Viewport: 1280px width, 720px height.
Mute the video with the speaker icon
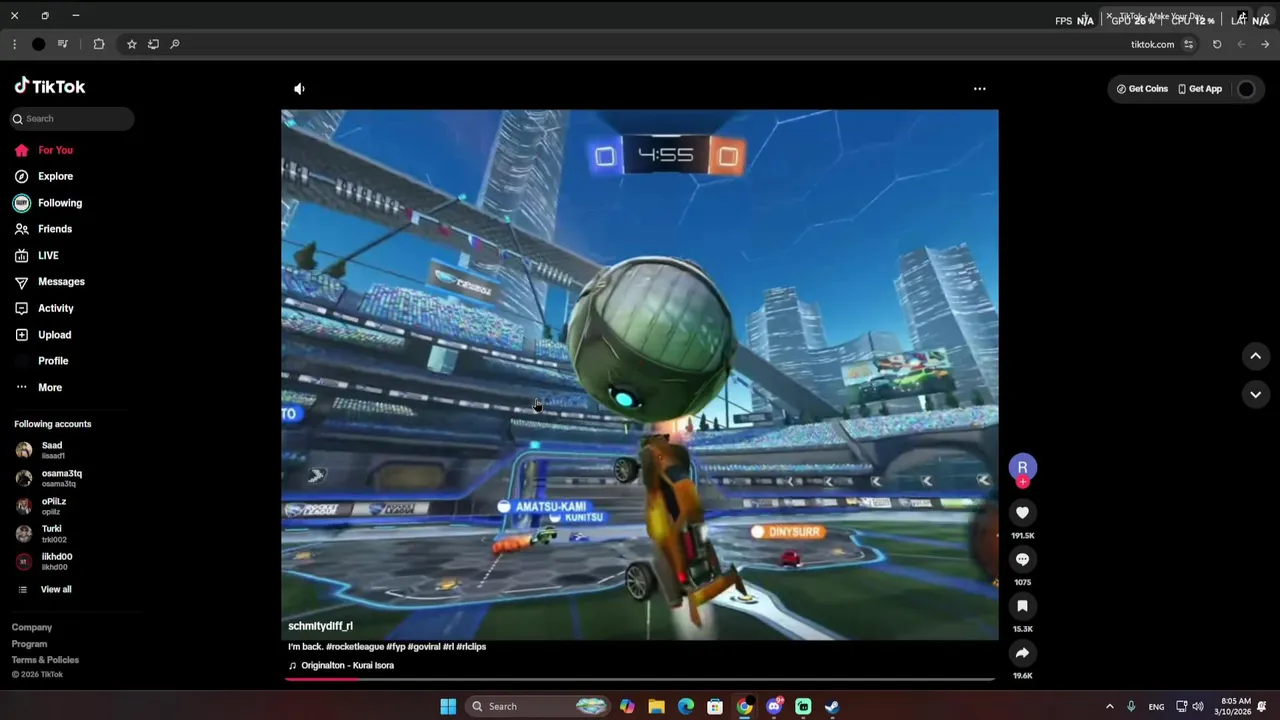pyautogui.click(x=299, y=89)
